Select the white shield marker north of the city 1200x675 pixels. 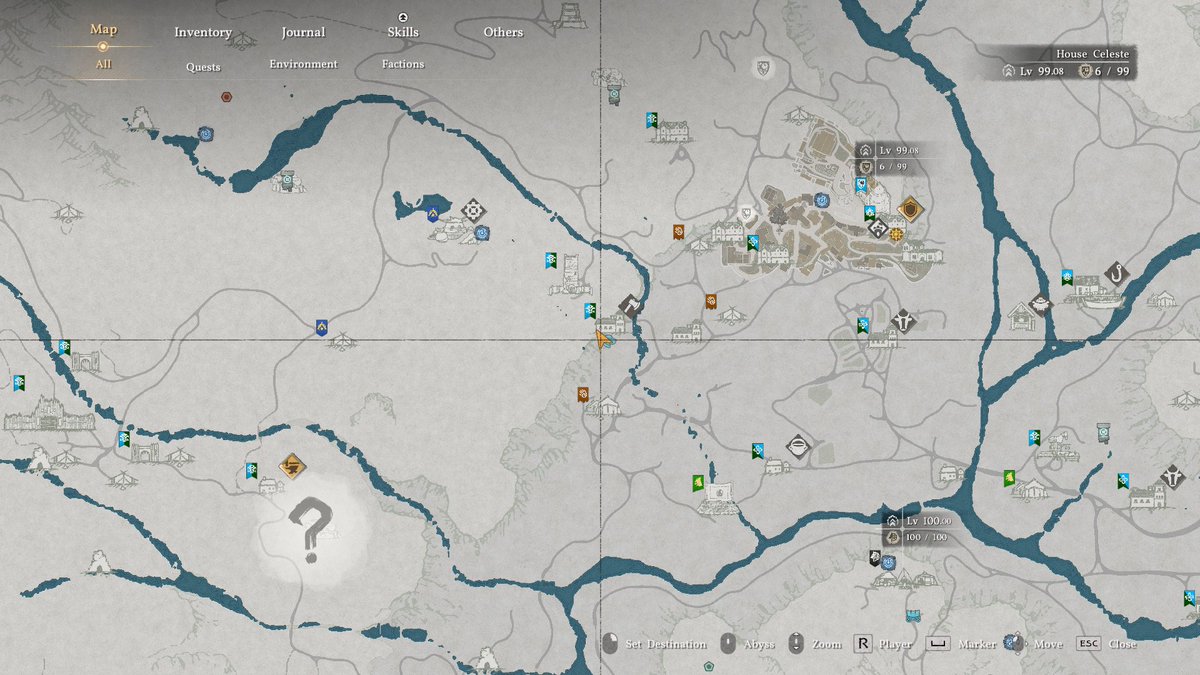(x=763, y=68)
